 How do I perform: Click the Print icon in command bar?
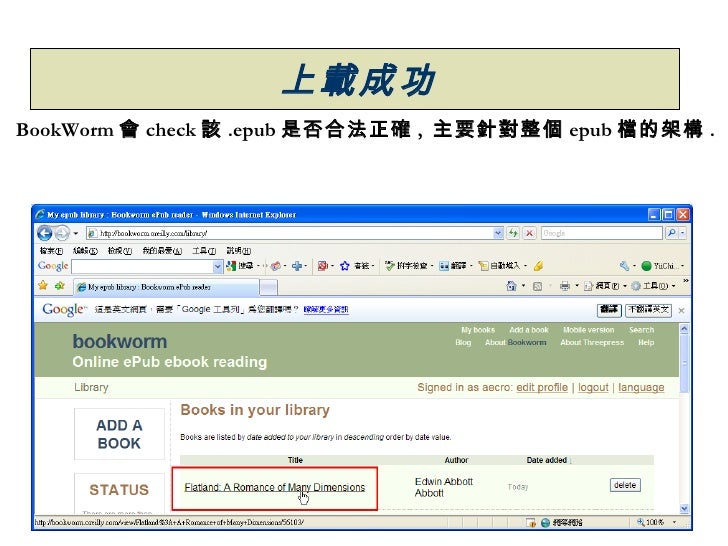coord(565,286)
